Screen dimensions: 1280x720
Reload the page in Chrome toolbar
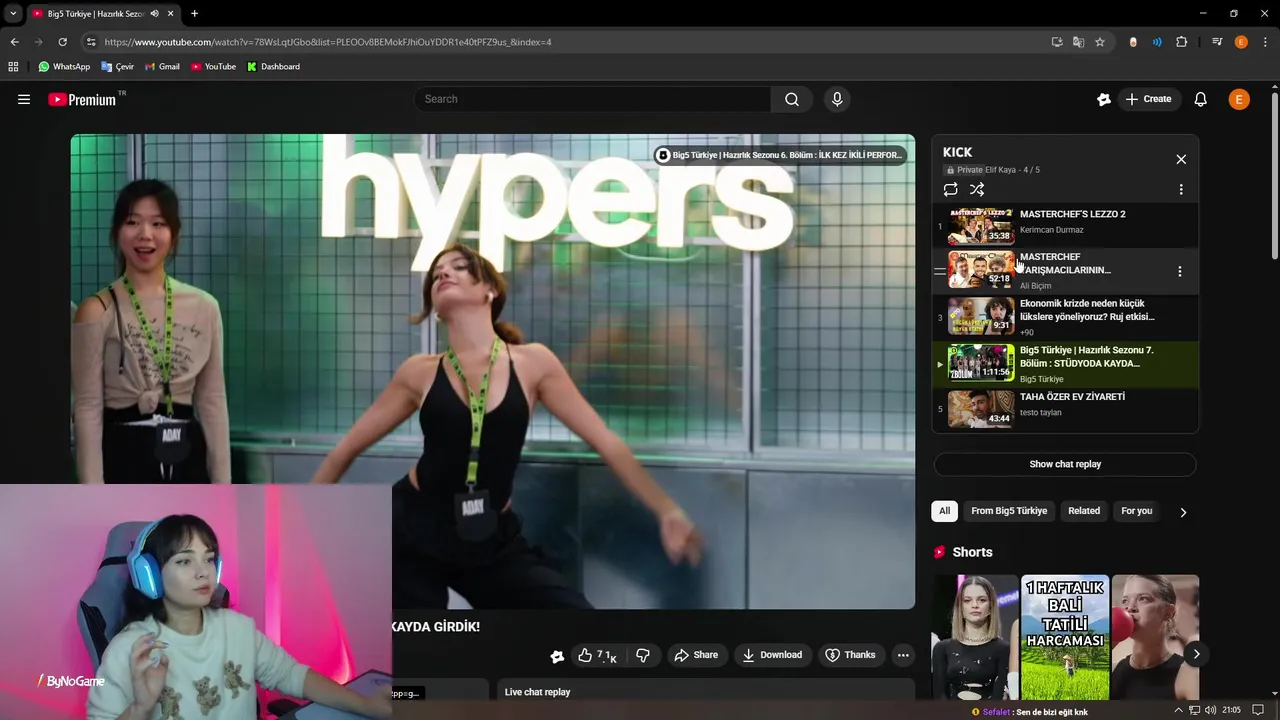pos(62,42)
